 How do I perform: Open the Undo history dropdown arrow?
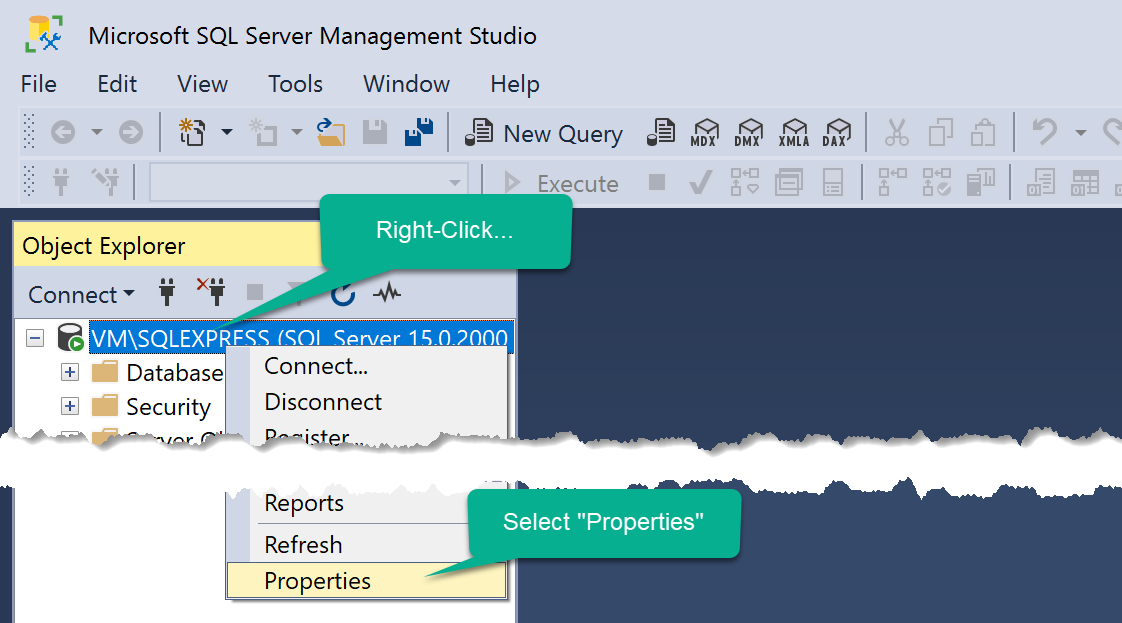(1080, 132)
